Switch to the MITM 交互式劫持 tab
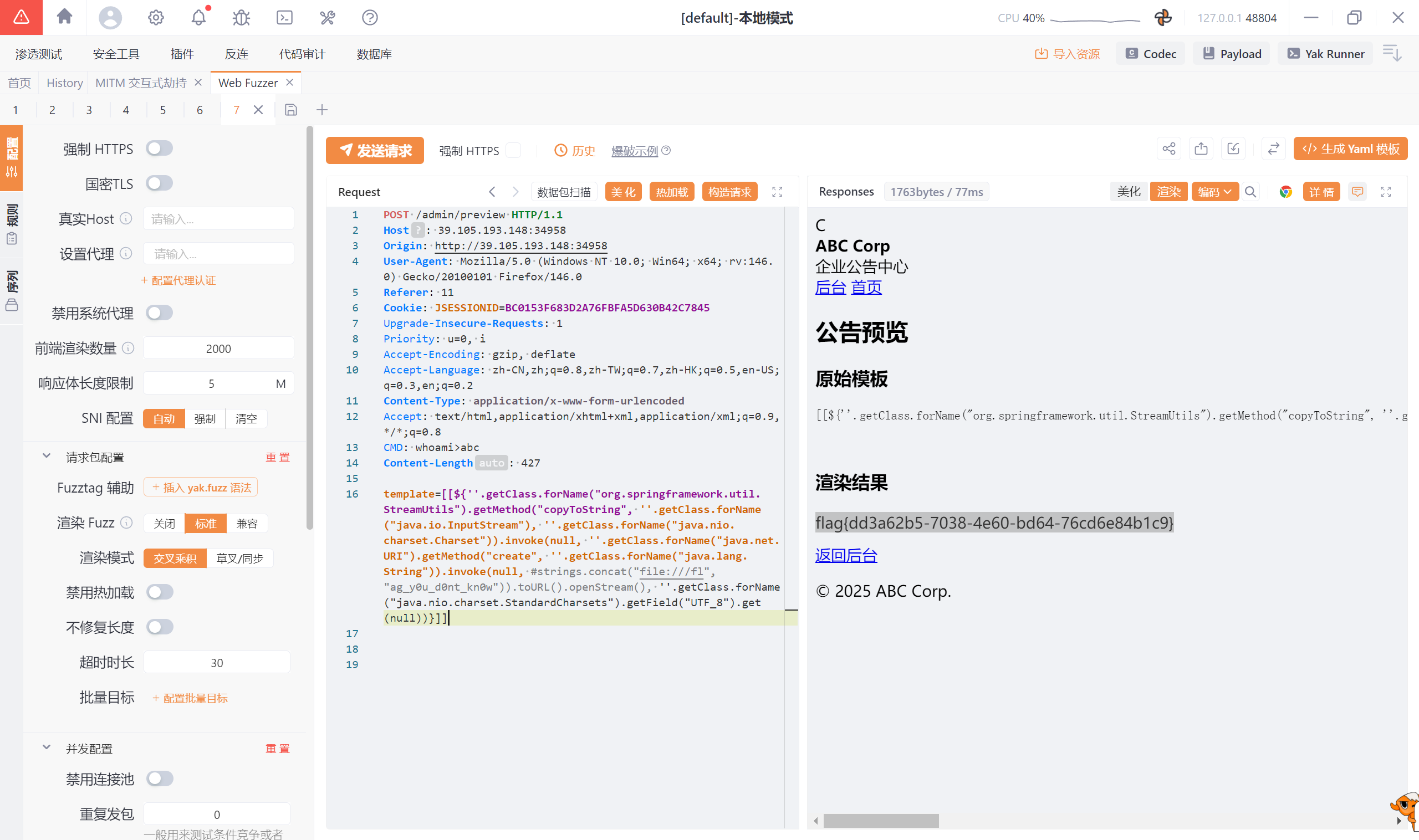 (x=140, y=83)
